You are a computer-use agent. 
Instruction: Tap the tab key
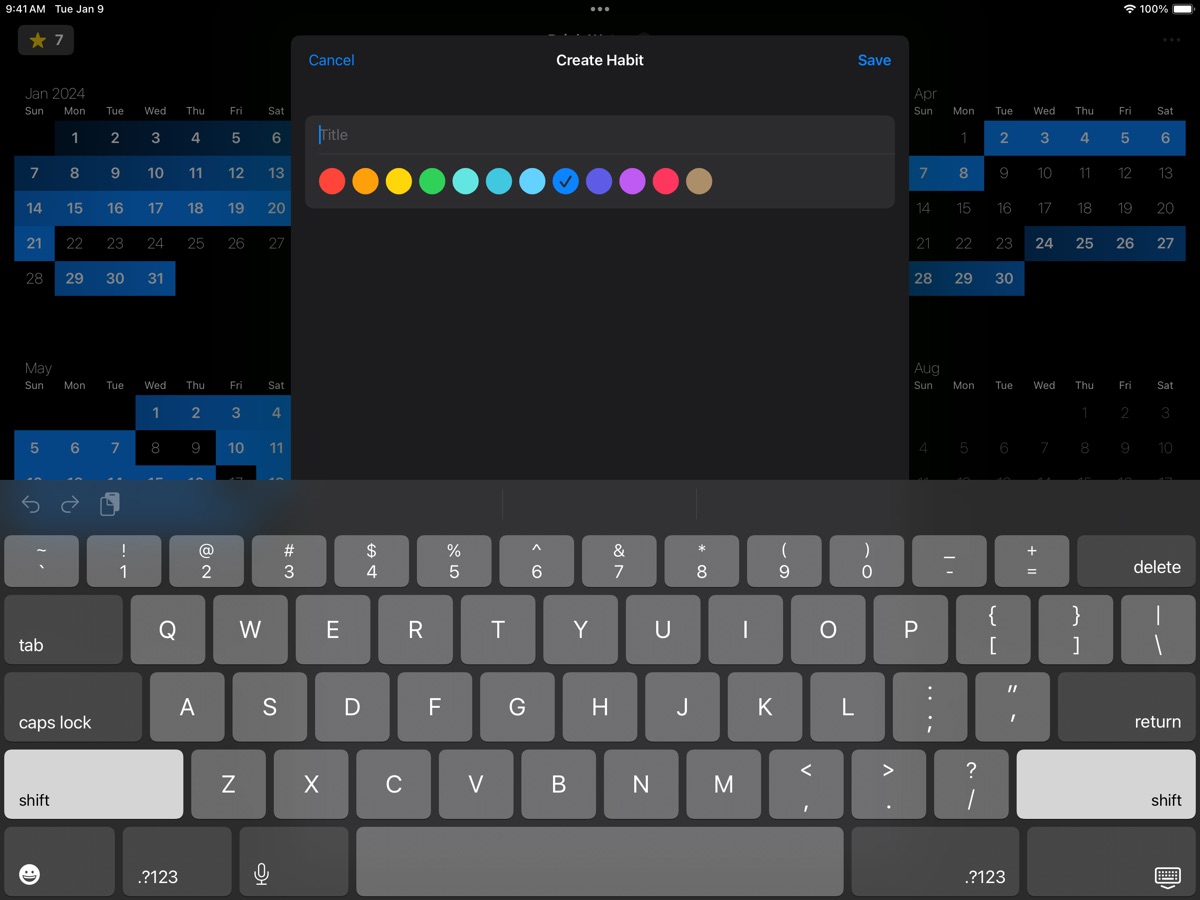[64, 629]
